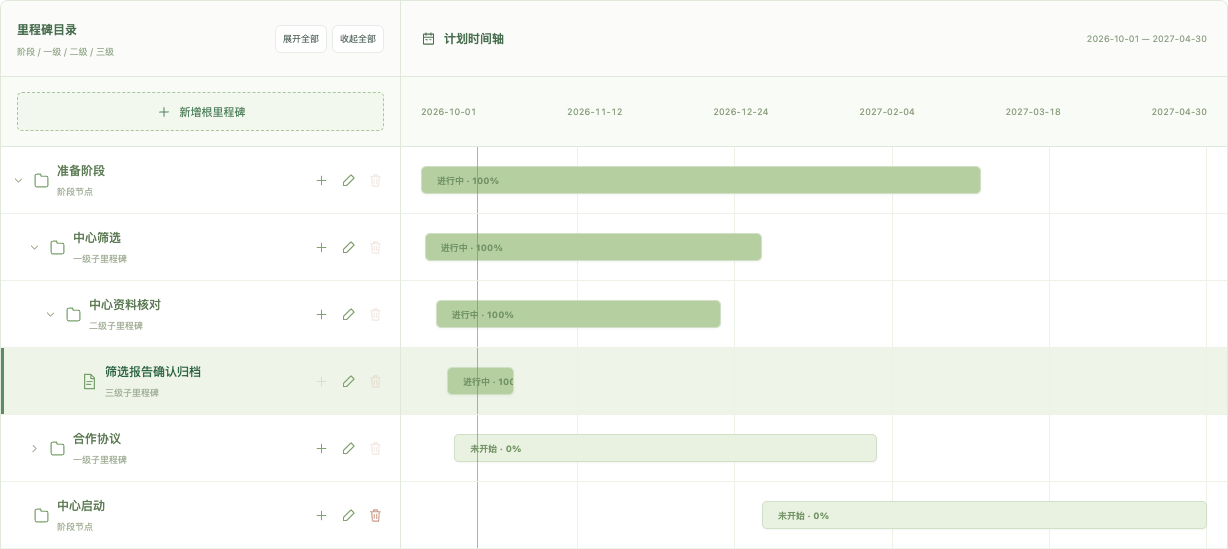Select the 筛选报告确认归档 tree row
This screenshot has height=549, width=1228.
point(200,382)
